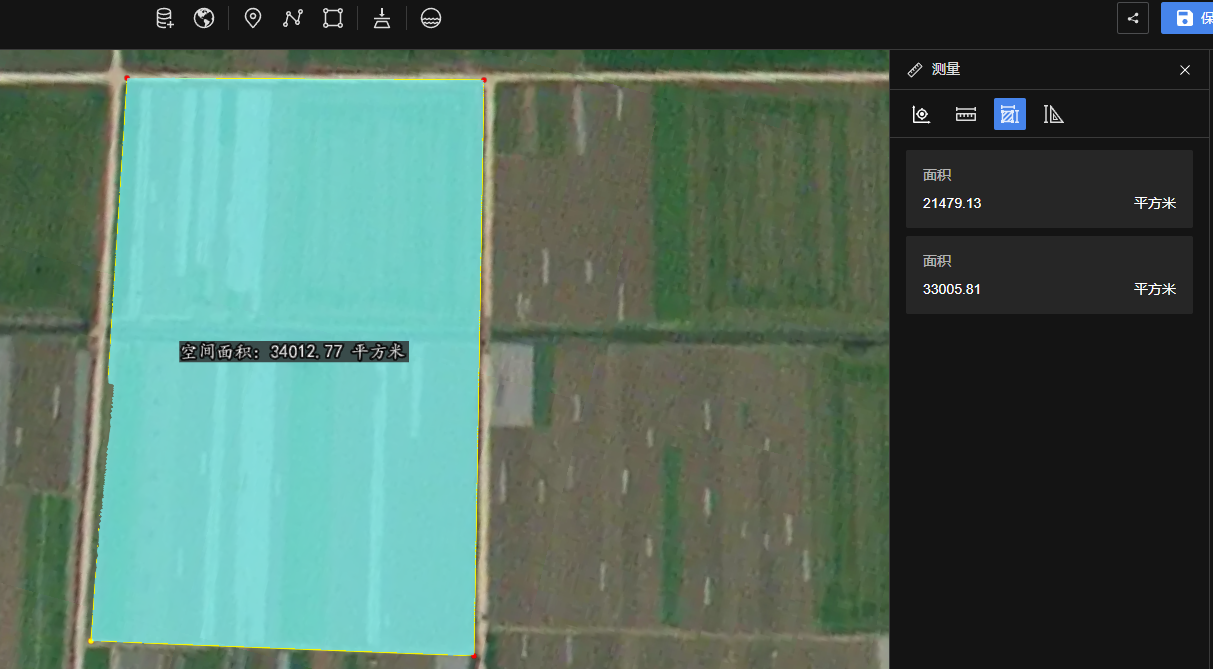Click the flatten terrain tool icon

pos(382,18)
